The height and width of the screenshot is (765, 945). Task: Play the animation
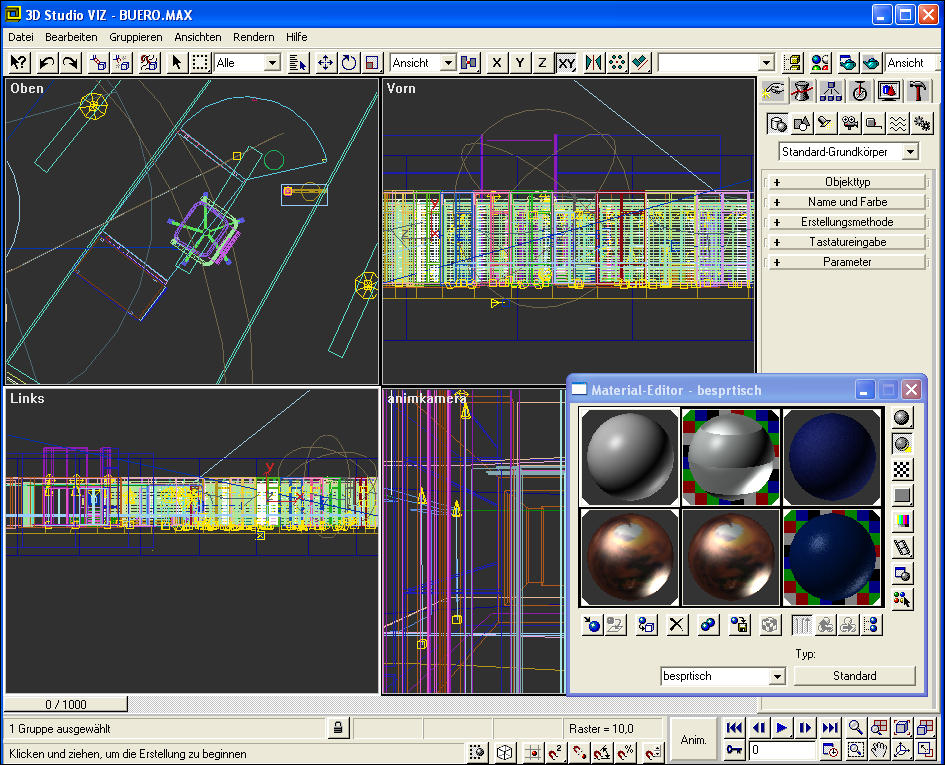click(x=782, y=728)
